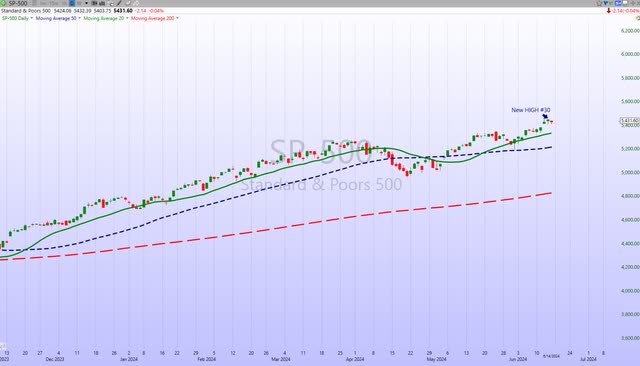The width and height of the screenshot is (640, 366).
Task: Click the 4,000.00 price axis label
Action: click(630, 291)
